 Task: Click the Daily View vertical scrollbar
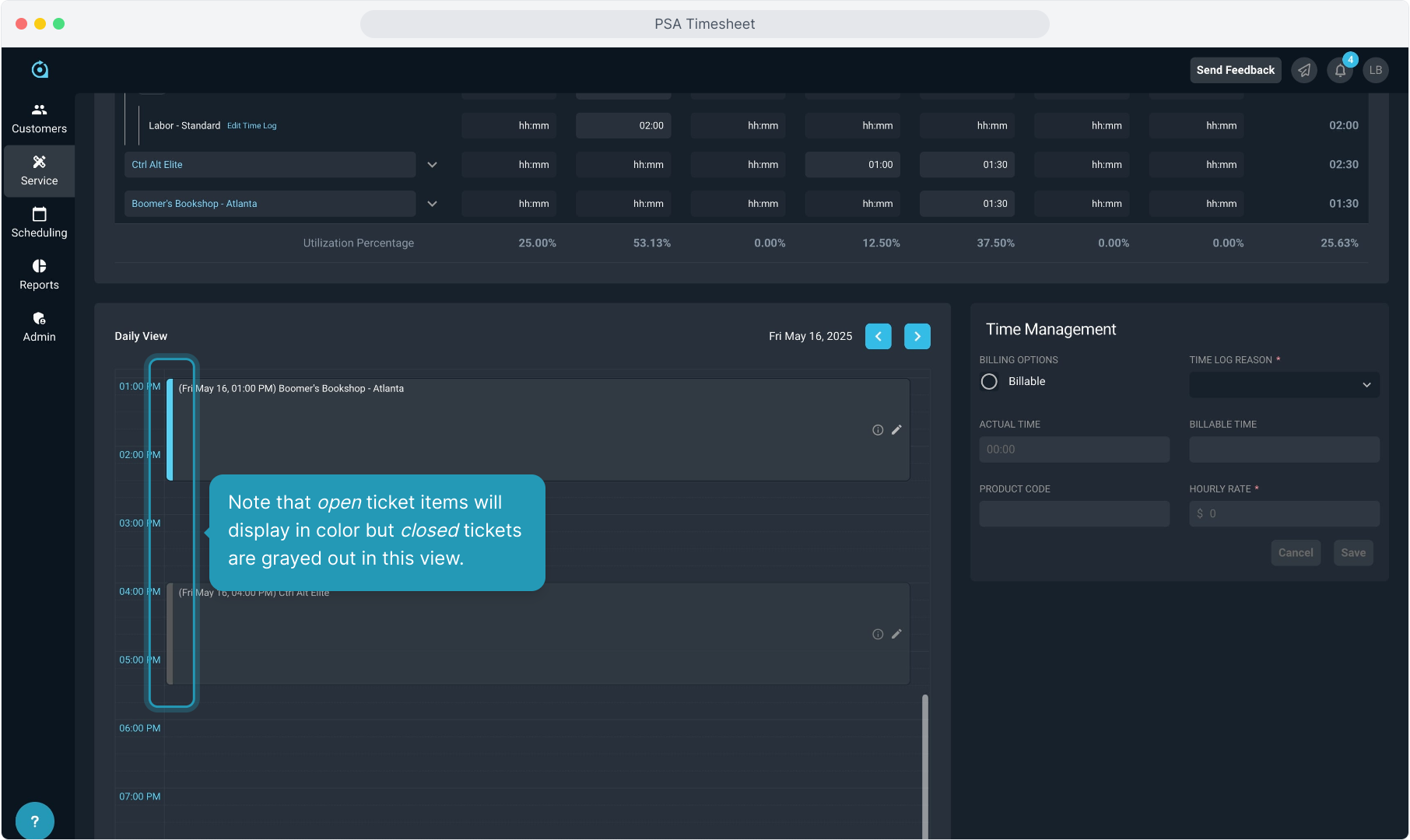(925, 762)
